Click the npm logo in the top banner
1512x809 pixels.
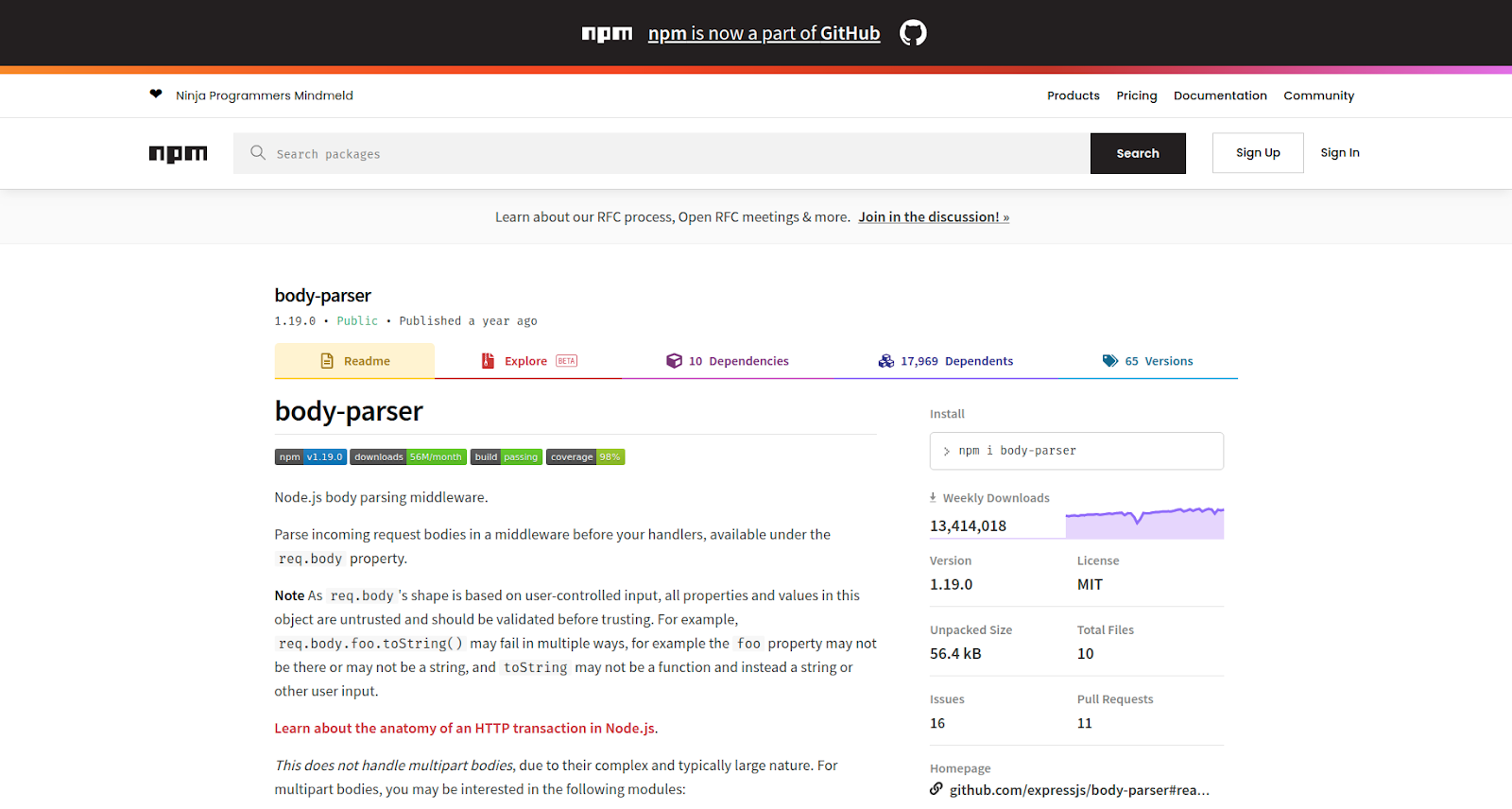607,34
